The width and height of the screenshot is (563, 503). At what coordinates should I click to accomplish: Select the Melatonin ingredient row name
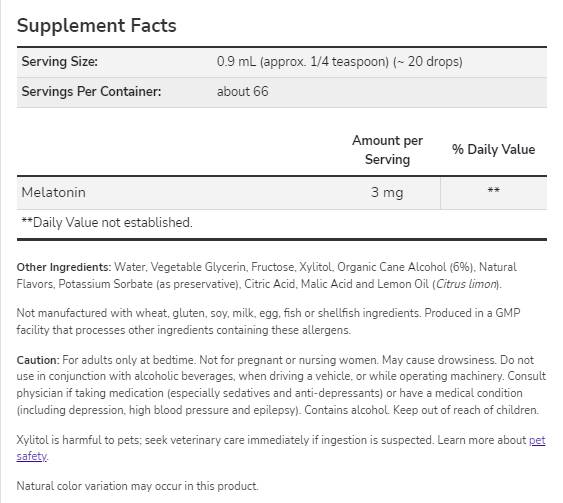pos(53,192)
